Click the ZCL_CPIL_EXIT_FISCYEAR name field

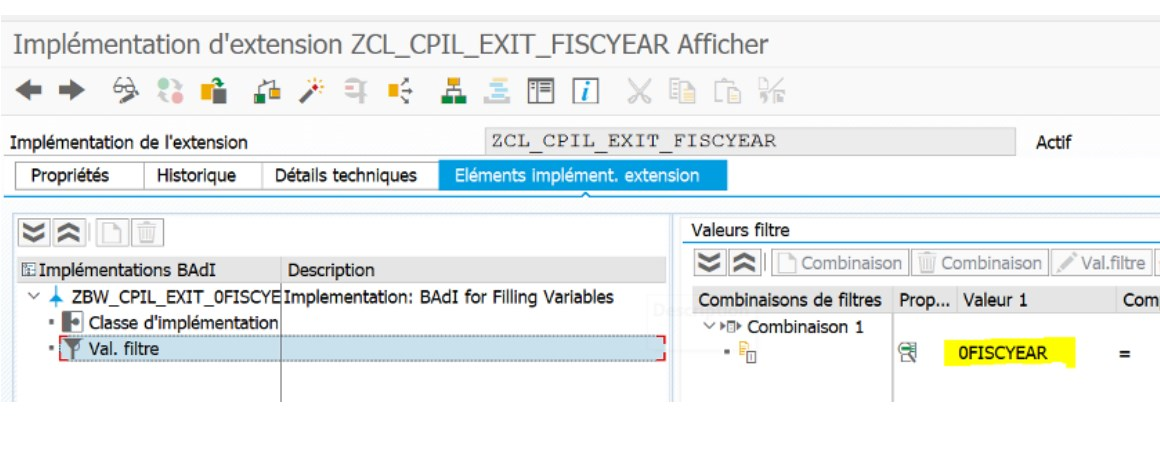tap(750, 141)
